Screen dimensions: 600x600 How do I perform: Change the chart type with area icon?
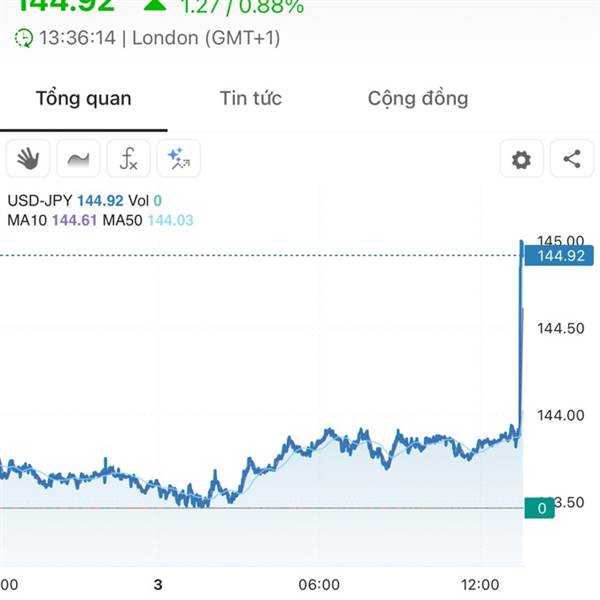(78, 158)
